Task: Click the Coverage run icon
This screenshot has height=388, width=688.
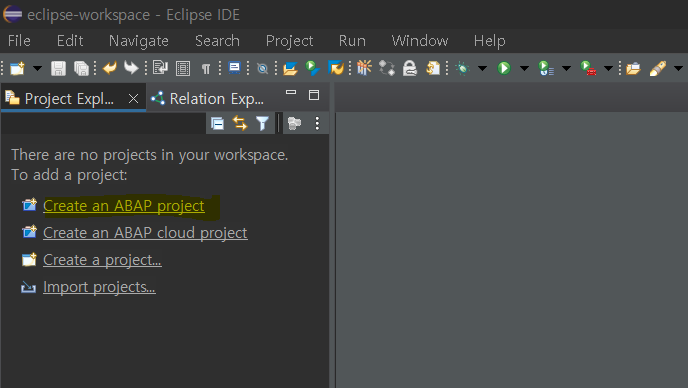Action: coord(546,68)
